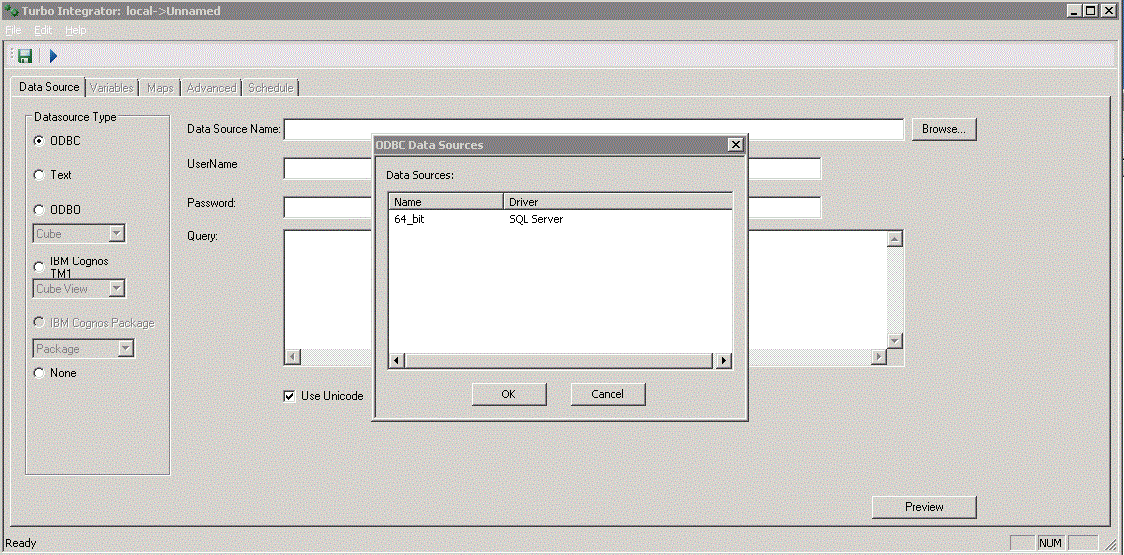Click the data sources list right scroll arrow

pos(723,361)
